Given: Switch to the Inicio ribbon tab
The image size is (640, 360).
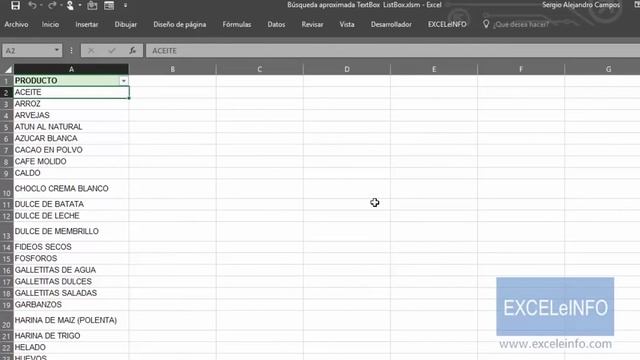Looking at the screenshot, I should coord(50,24).
